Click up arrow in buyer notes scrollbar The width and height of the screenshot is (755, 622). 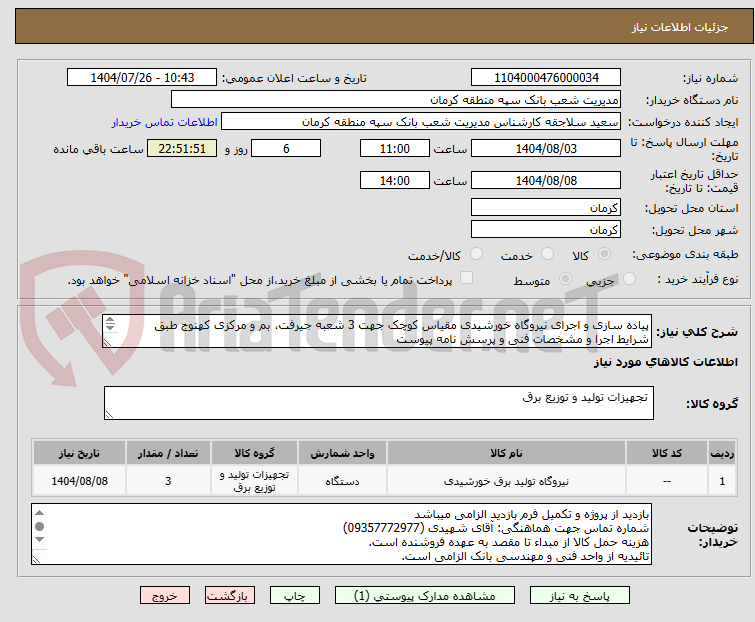tap(39, 512)
